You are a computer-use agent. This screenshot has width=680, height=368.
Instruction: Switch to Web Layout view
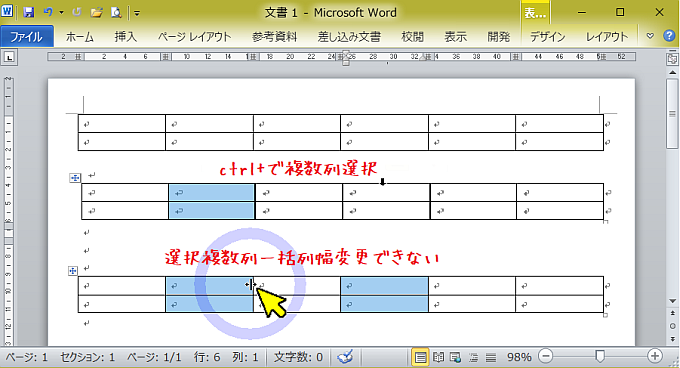coord(455,357)
